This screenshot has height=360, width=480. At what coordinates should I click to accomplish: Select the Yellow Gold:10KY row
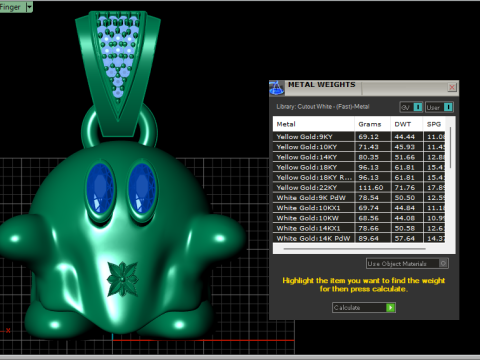point(359,147)
